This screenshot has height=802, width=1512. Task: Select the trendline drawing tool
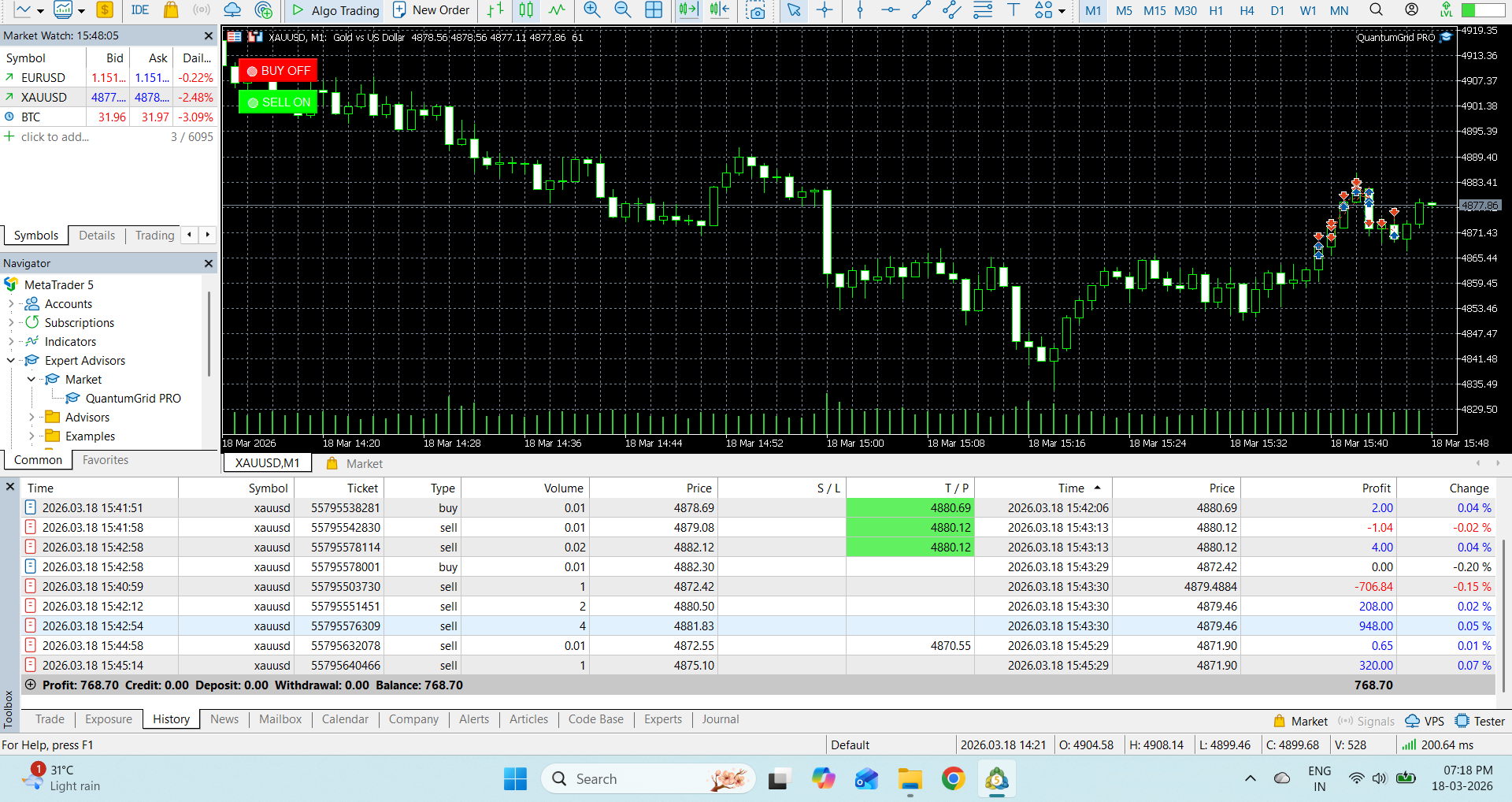[x=921, y=10]
